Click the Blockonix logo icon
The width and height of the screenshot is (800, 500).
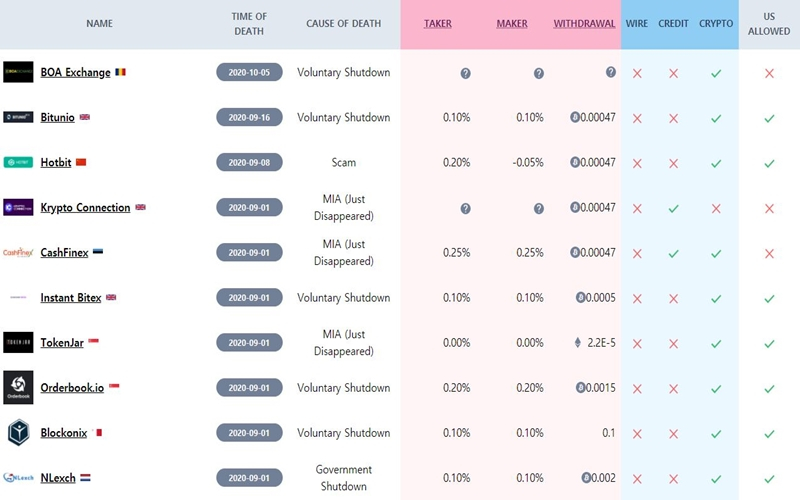18,432
